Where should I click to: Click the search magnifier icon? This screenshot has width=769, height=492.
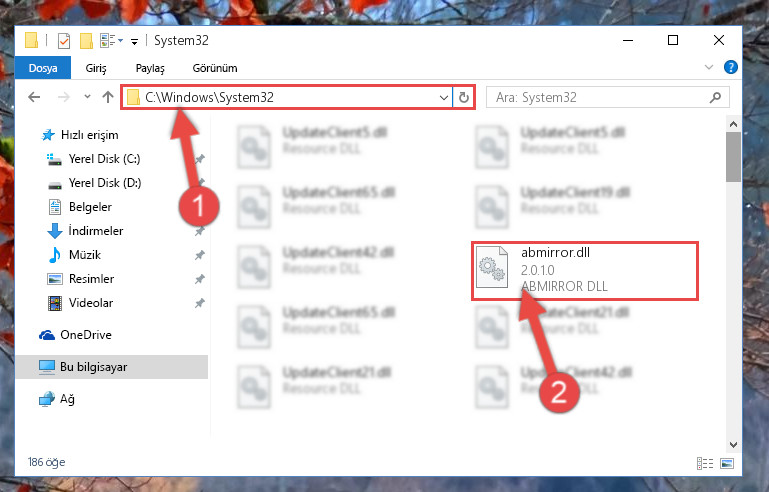[x=715, y=98]
